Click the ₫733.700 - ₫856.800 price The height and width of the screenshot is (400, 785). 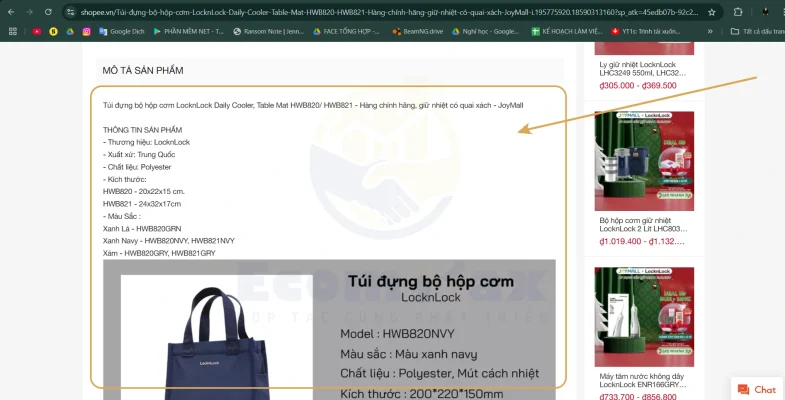pyautogui.click(x=638, y=396)
